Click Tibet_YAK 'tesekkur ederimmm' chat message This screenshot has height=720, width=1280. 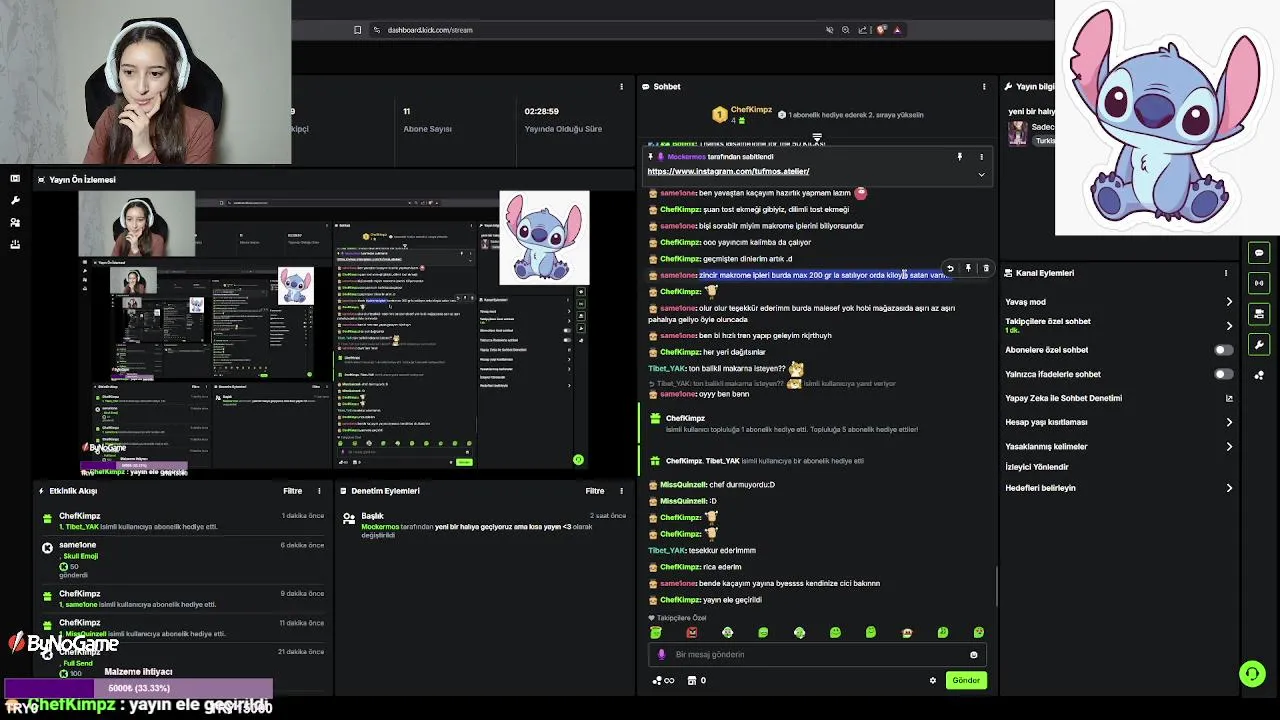[702, 550]
